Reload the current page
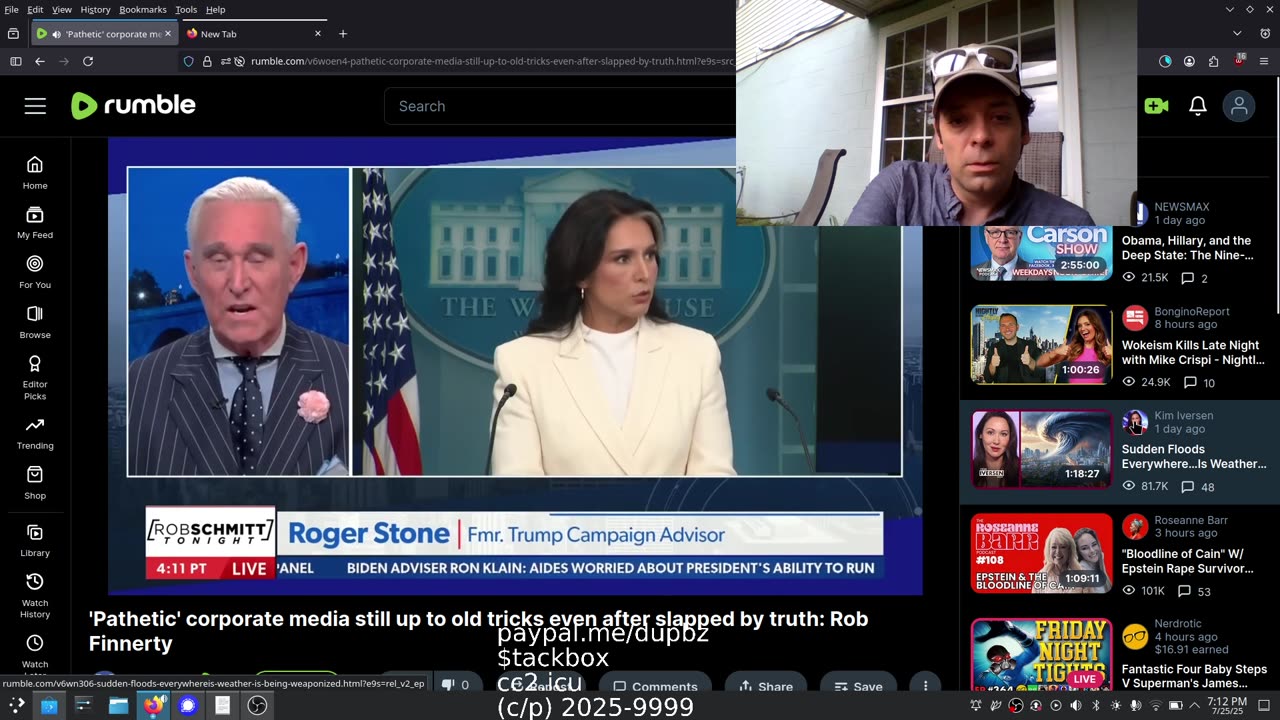The width and height of the screenshot is (1280, 720). 88,61
